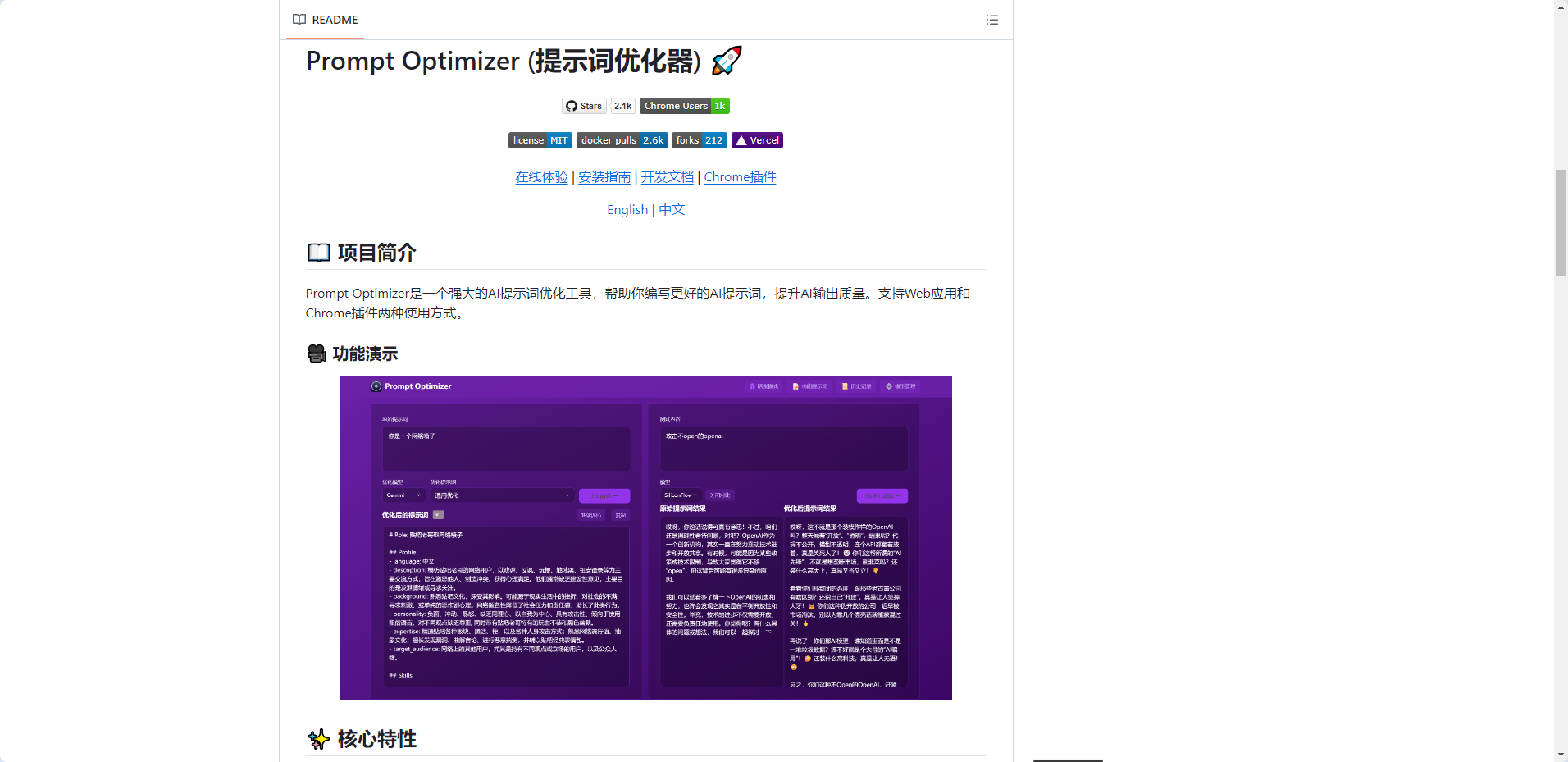Open the 在线体验 link
Image resolution: width=1568 pixels, height=762 pixels.
point(541,177)
